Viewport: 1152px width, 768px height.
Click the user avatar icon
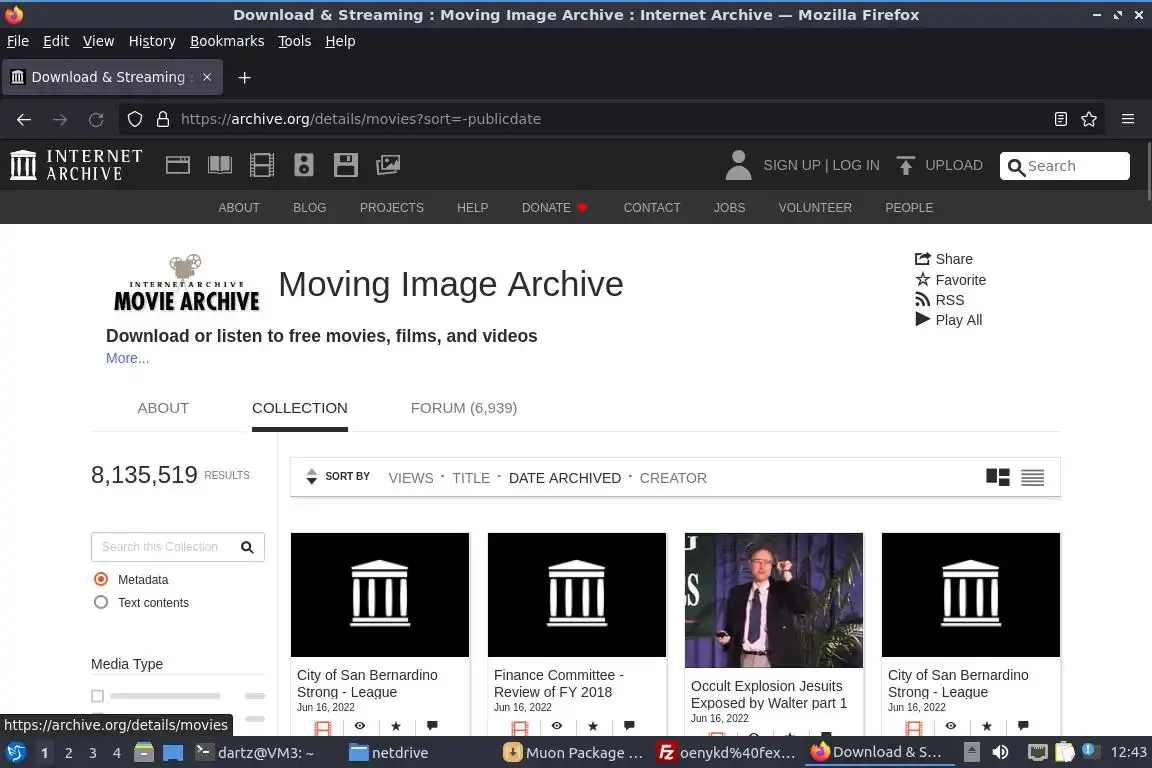[738, 165]
